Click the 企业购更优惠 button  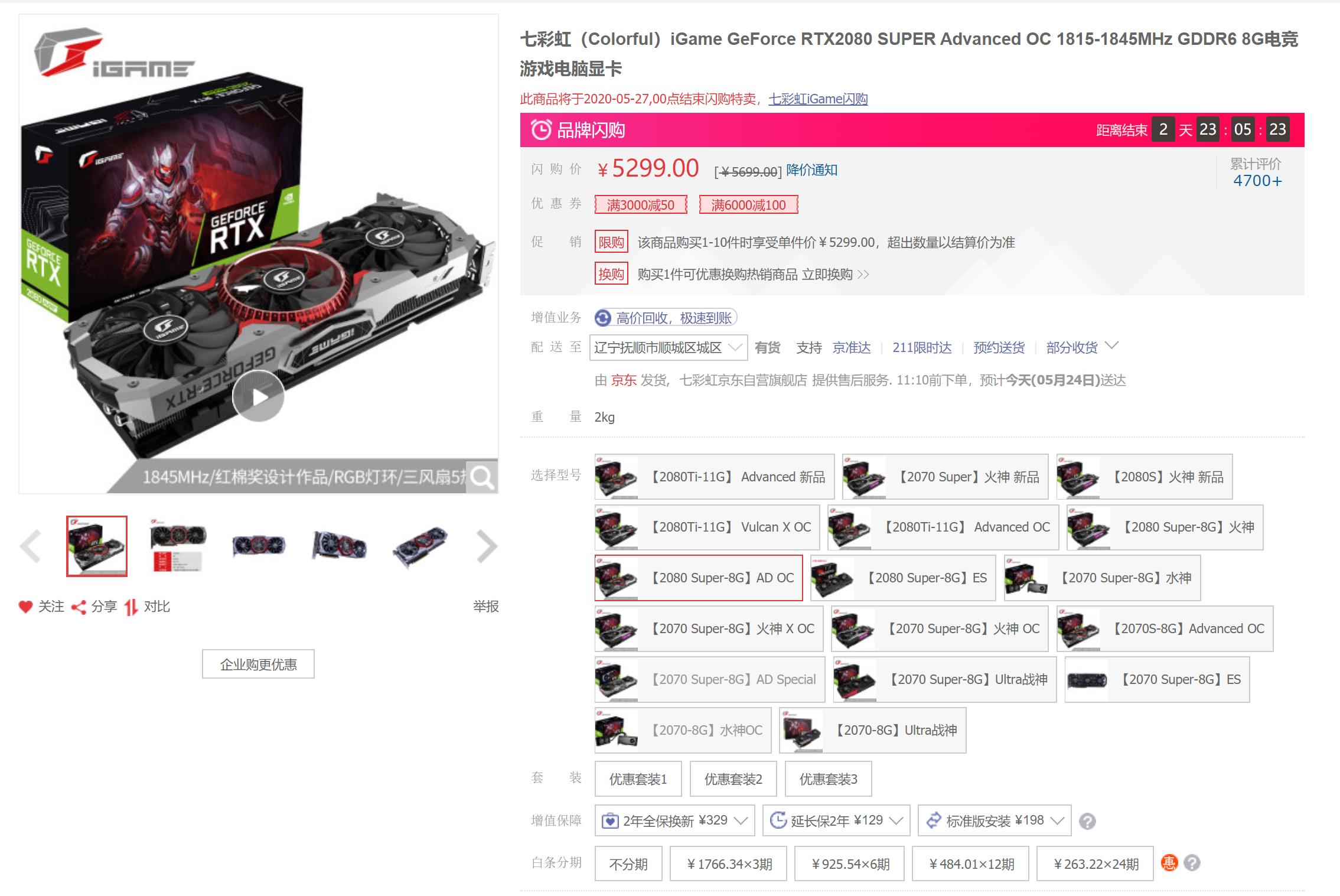click(258, 664)
